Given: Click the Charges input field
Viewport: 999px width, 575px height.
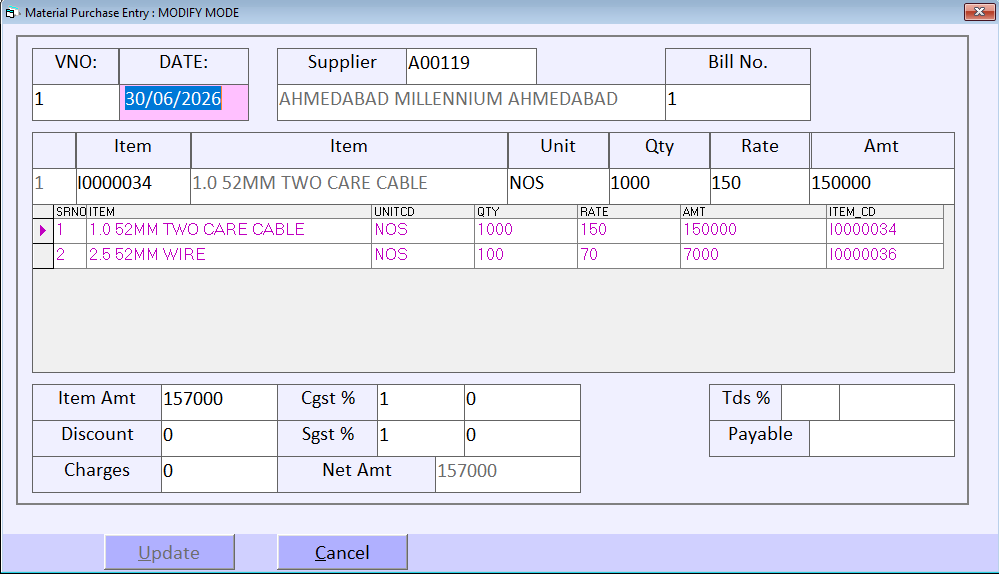Looking at the screenshot, I should [x=219, y=474].
